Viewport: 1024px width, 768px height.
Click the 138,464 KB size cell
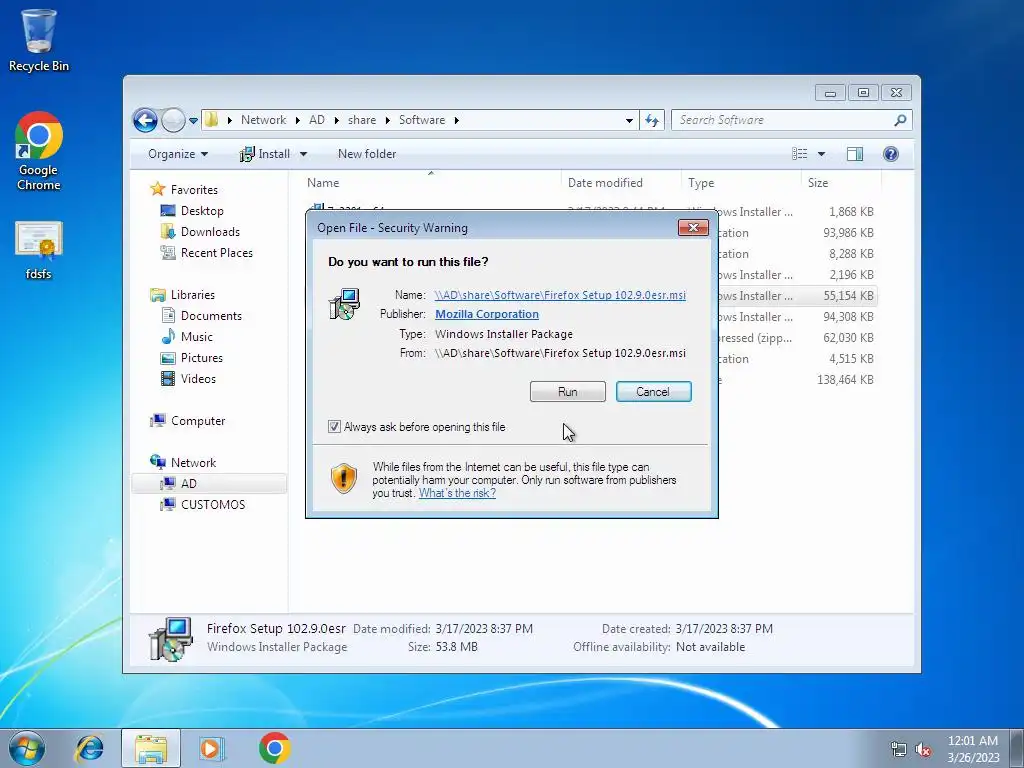(845, 379)
